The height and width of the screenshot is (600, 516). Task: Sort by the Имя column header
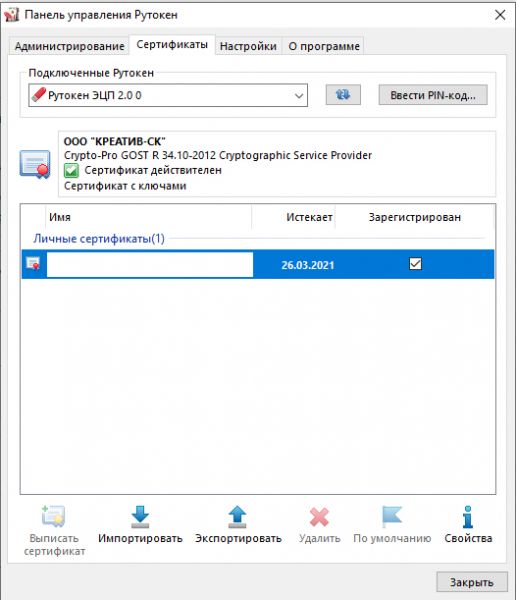click(x=149, y=217)
